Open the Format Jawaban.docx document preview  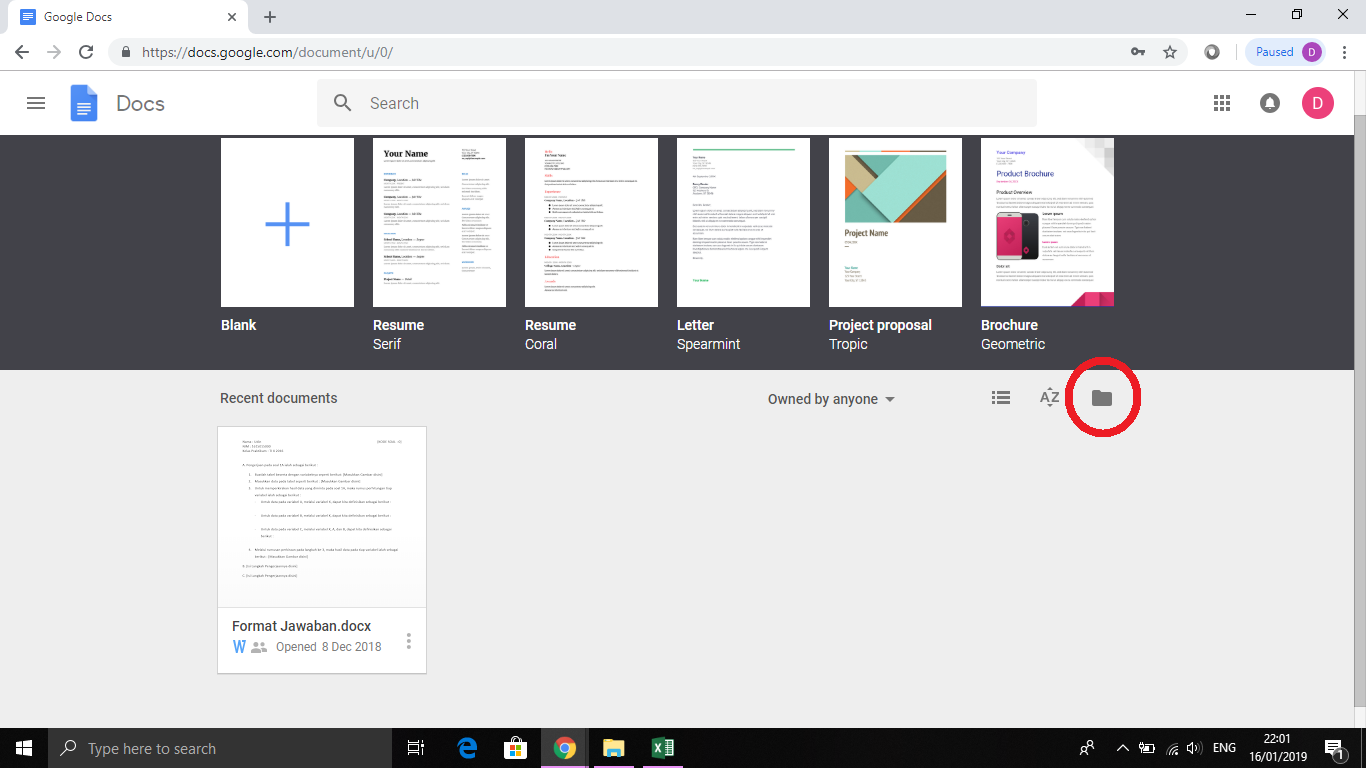(x=322, y=517)
